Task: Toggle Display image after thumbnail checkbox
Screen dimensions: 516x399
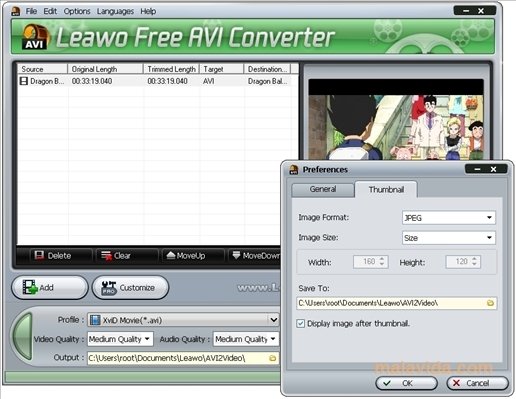Action: (x=300, y=323)
